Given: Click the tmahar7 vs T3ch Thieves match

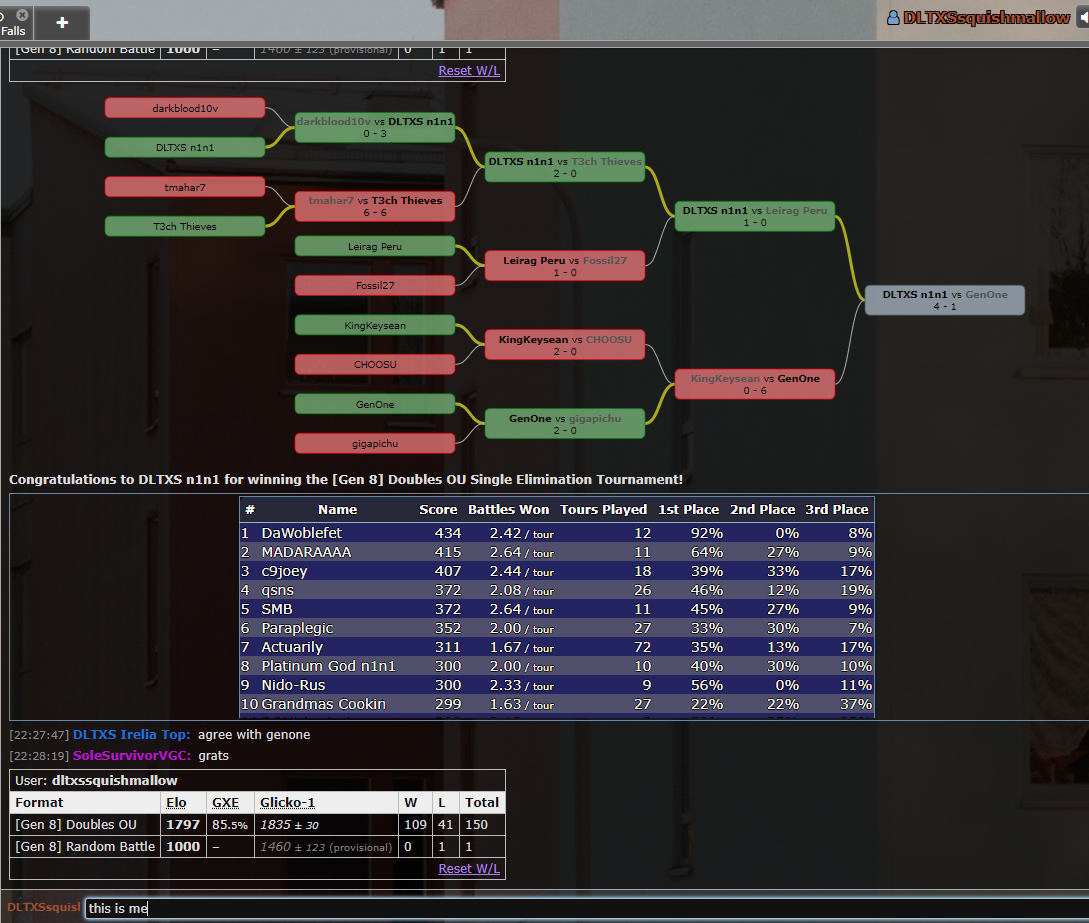Looking at the screenshot, I should coord(374,206).
